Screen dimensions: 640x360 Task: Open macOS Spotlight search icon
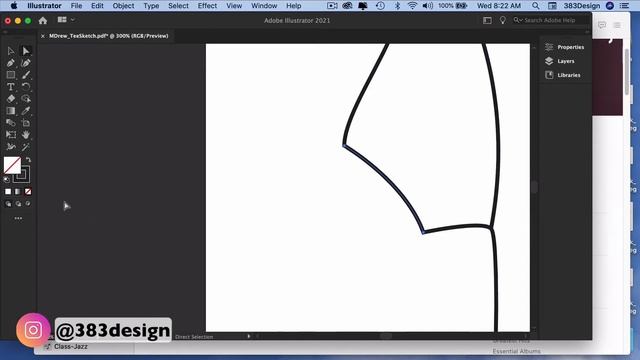(536, 6)
